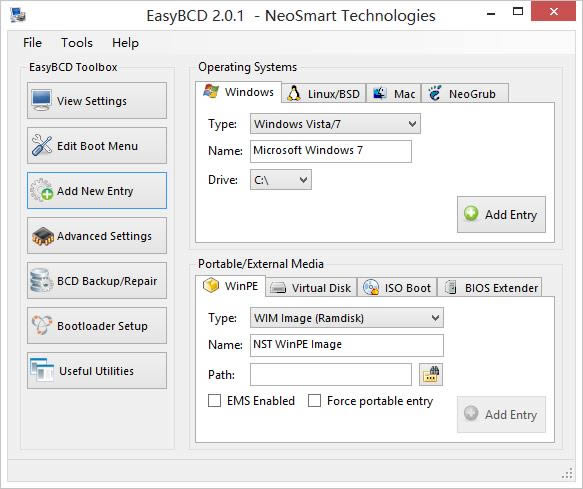Click the Bootloader Setup arrows icon
Viewport: 583px width, 489px height.
(42, 325)
